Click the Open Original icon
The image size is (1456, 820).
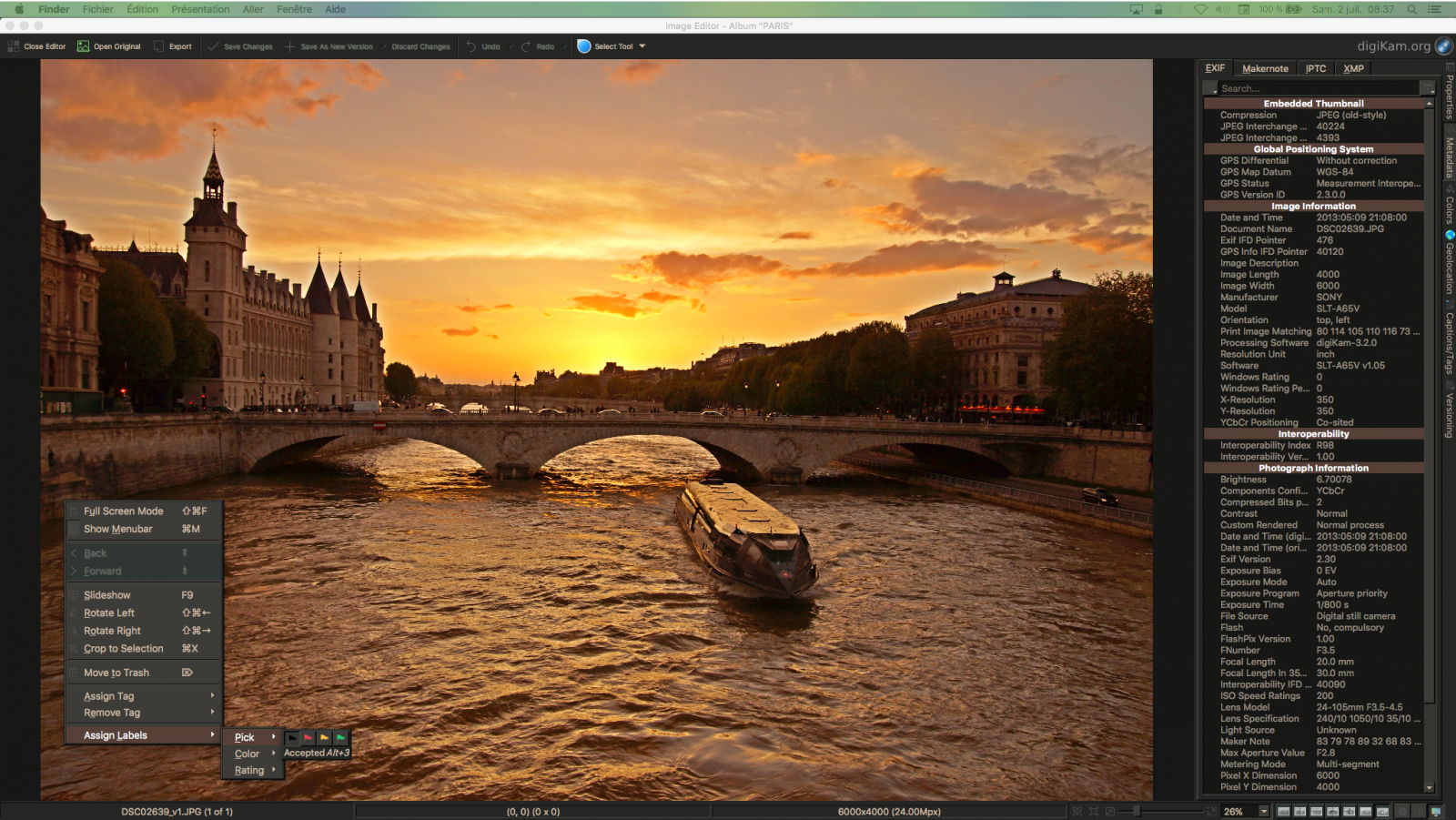(108, 46)
